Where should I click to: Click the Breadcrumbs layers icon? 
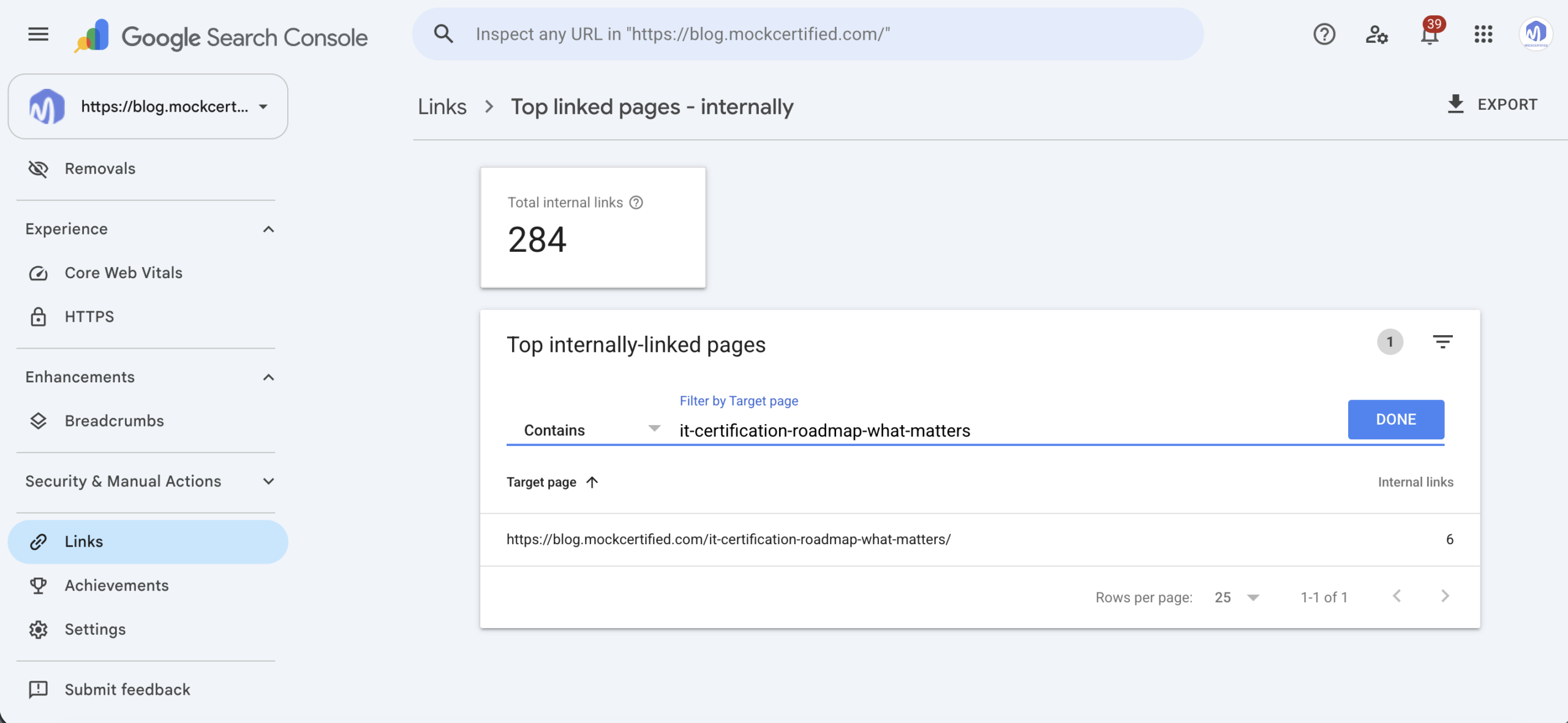pyautogui.click(x=39, y=421)
